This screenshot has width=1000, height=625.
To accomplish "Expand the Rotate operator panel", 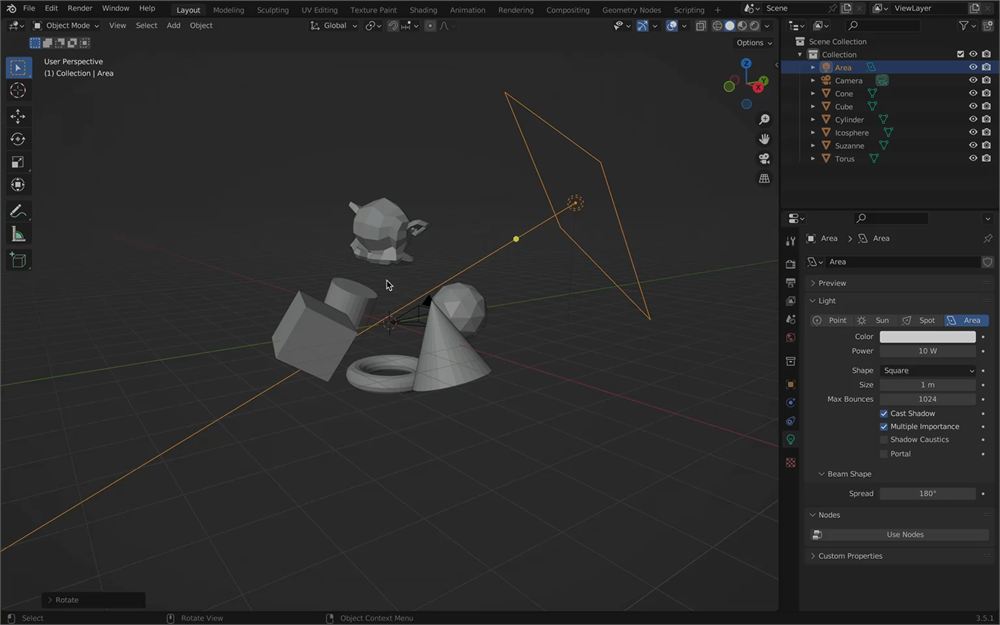I will pos(93,600).
